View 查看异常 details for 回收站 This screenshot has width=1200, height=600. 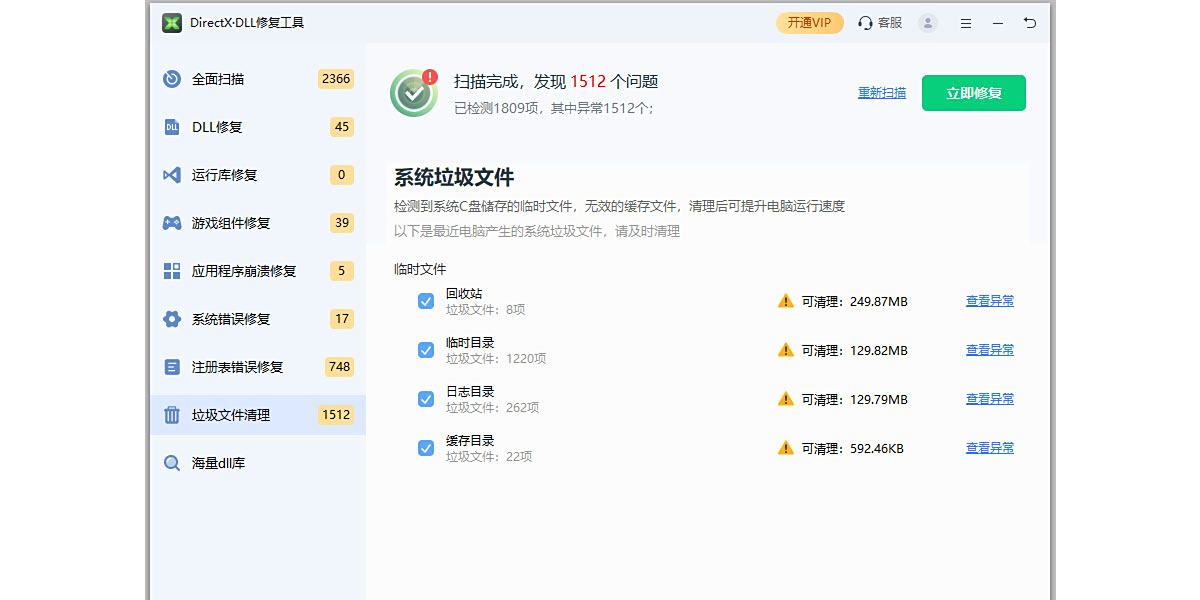(x=989, y=301)
